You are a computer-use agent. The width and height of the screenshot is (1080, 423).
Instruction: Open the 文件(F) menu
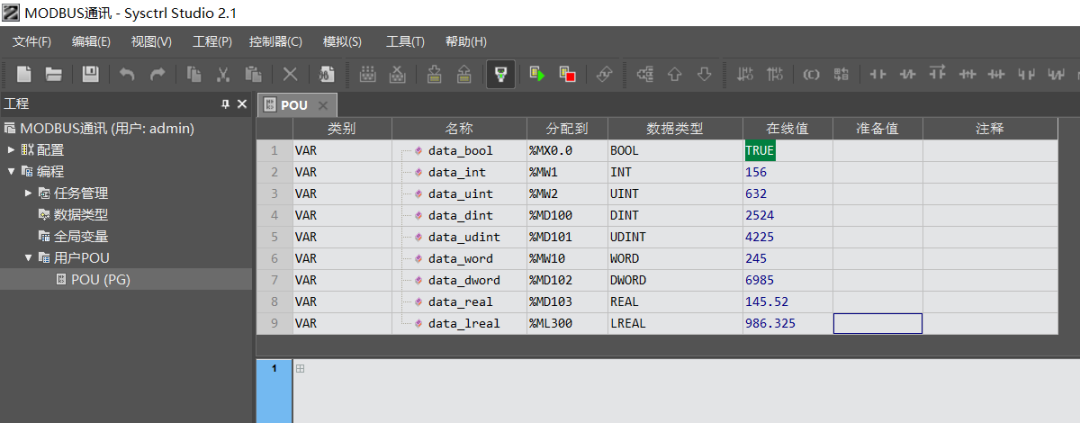[32, 42]
